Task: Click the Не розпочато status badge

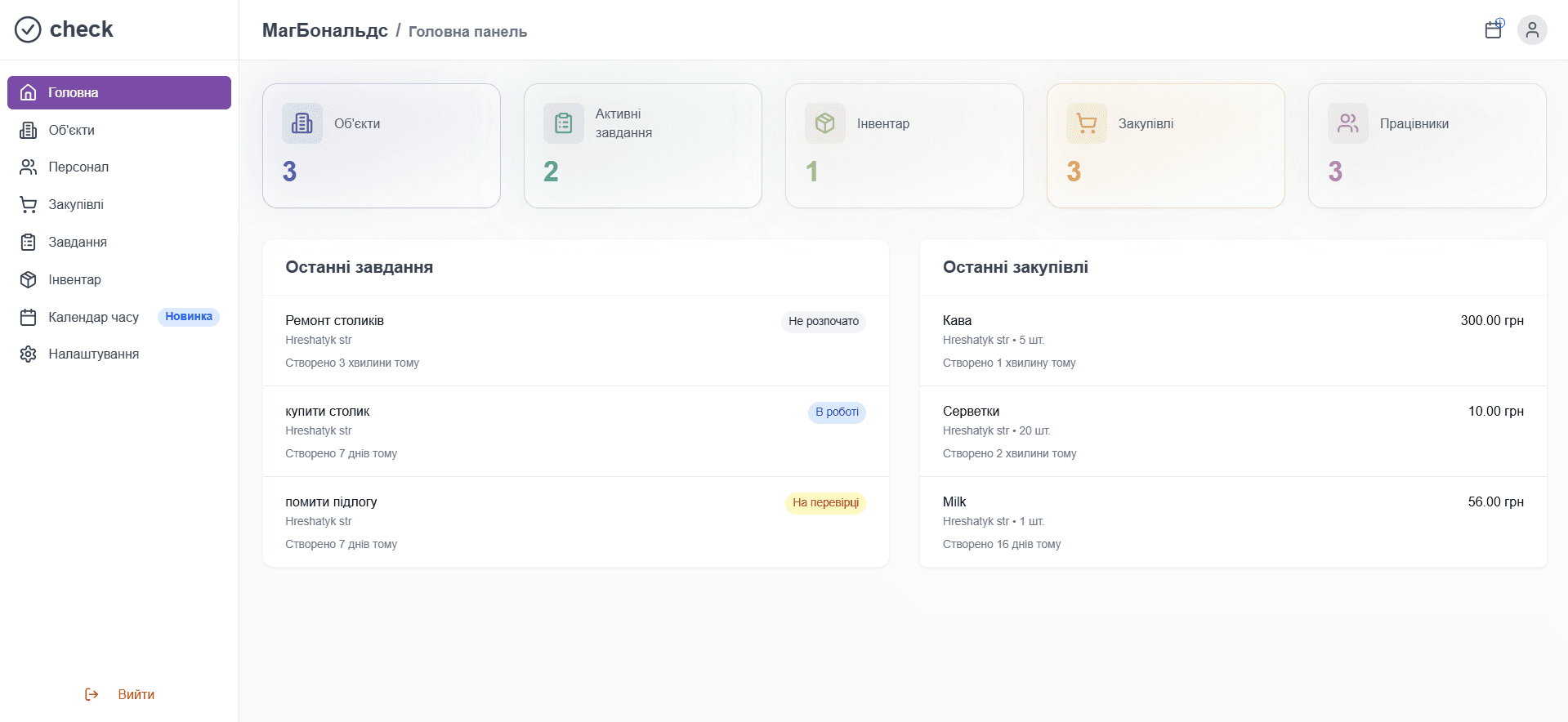Action: [x=824, y=322]
